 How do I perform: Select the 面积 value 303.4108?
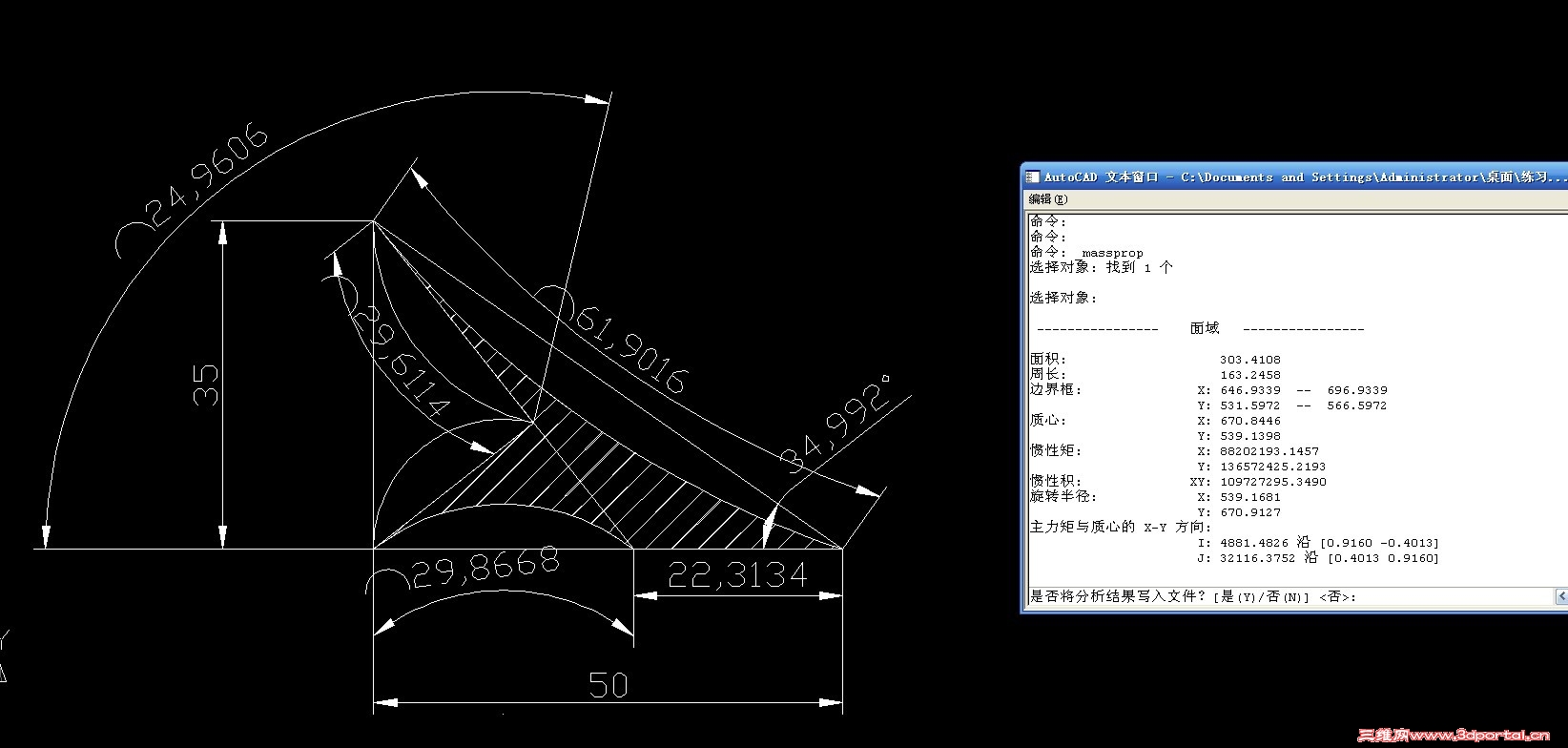[1250, 360]
